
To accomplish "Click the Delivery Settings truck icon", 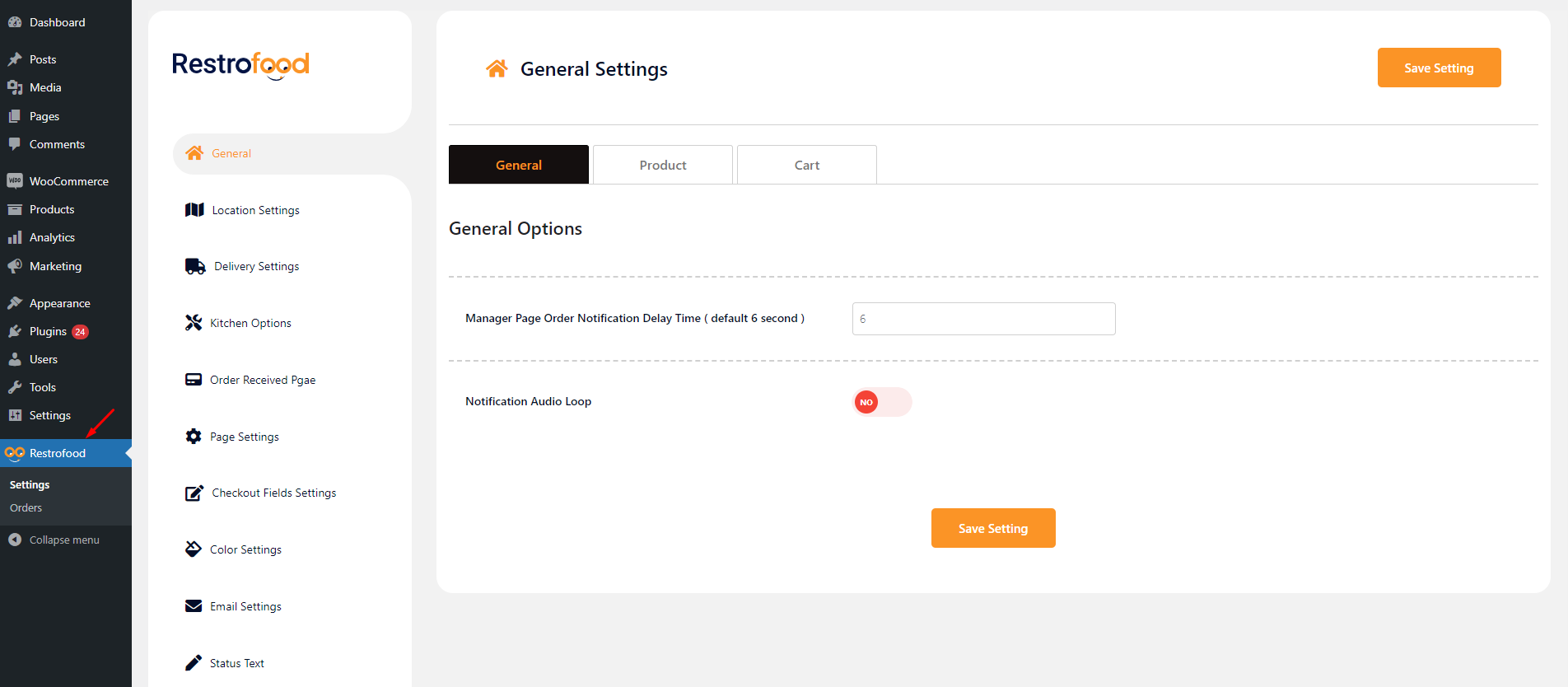I will coord(195,266).
